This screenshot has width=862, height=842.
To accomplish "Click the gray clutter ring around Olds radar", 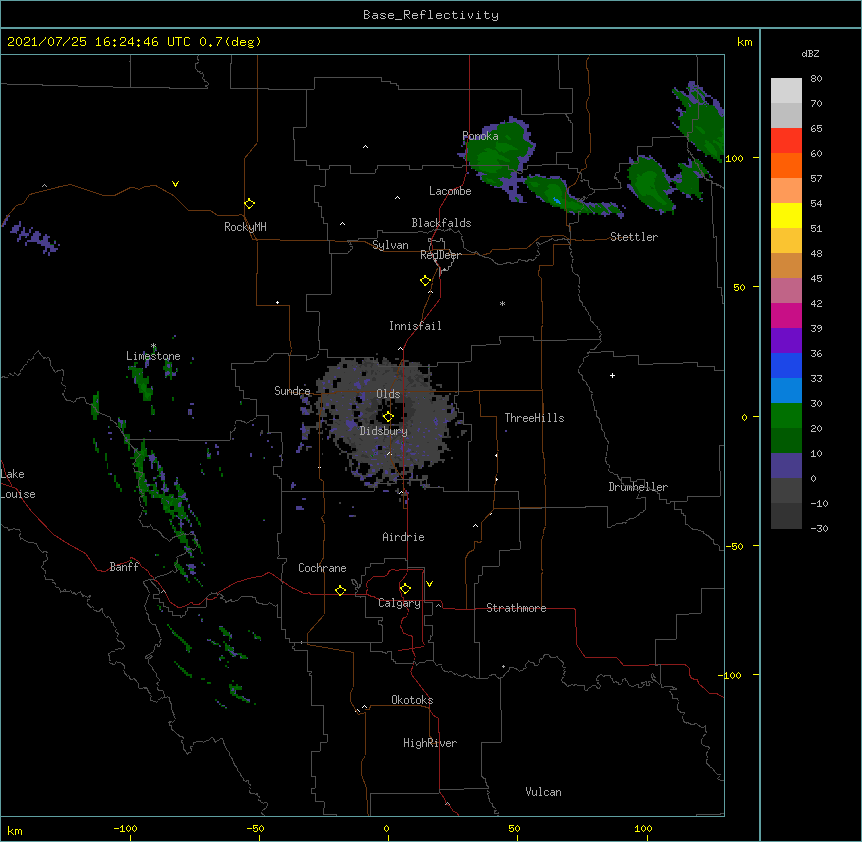I will pos(388,423).
